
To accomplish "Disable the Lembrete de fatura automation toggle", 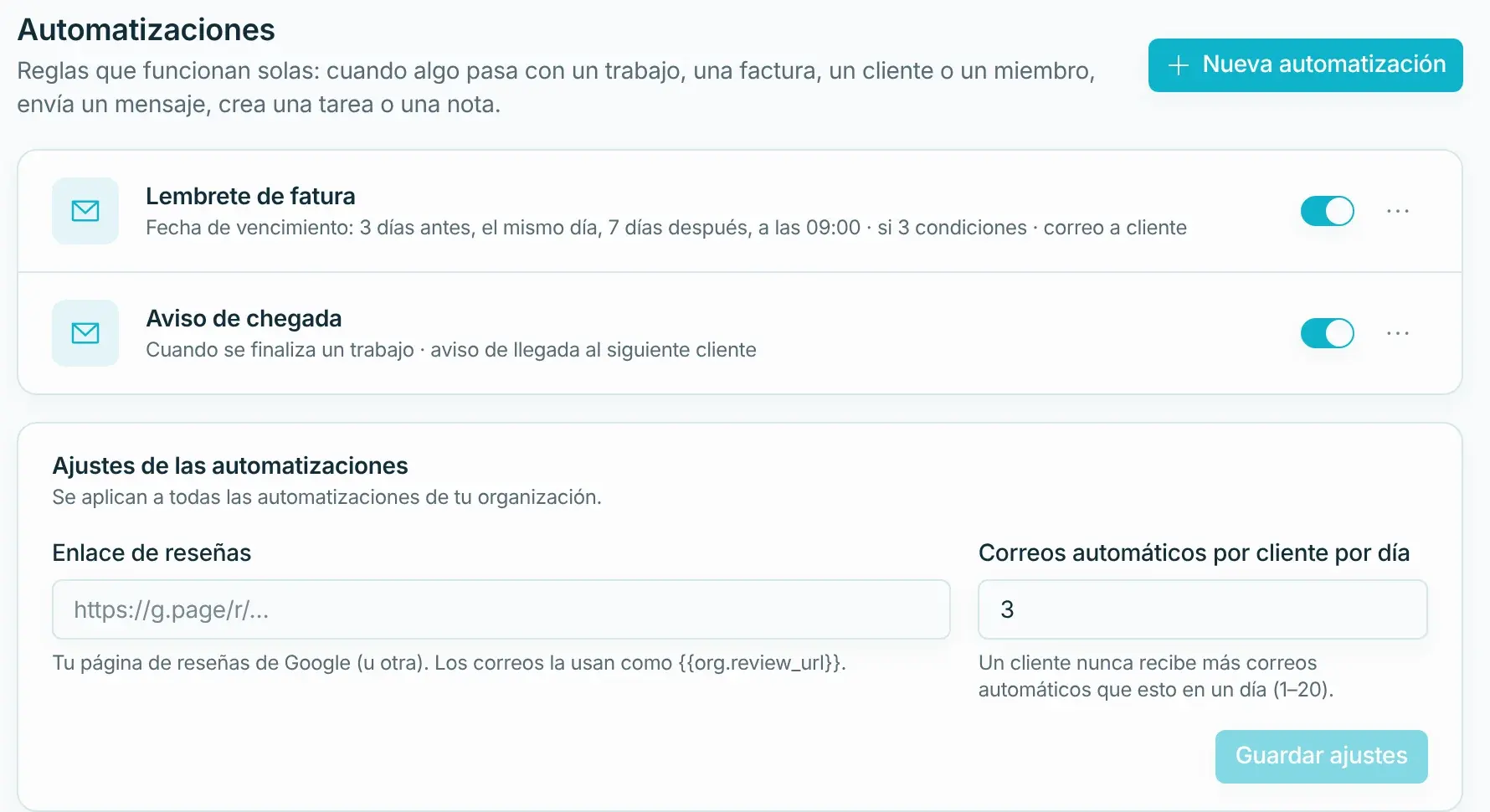I will pyautogui.click(x=1327, y=211).
